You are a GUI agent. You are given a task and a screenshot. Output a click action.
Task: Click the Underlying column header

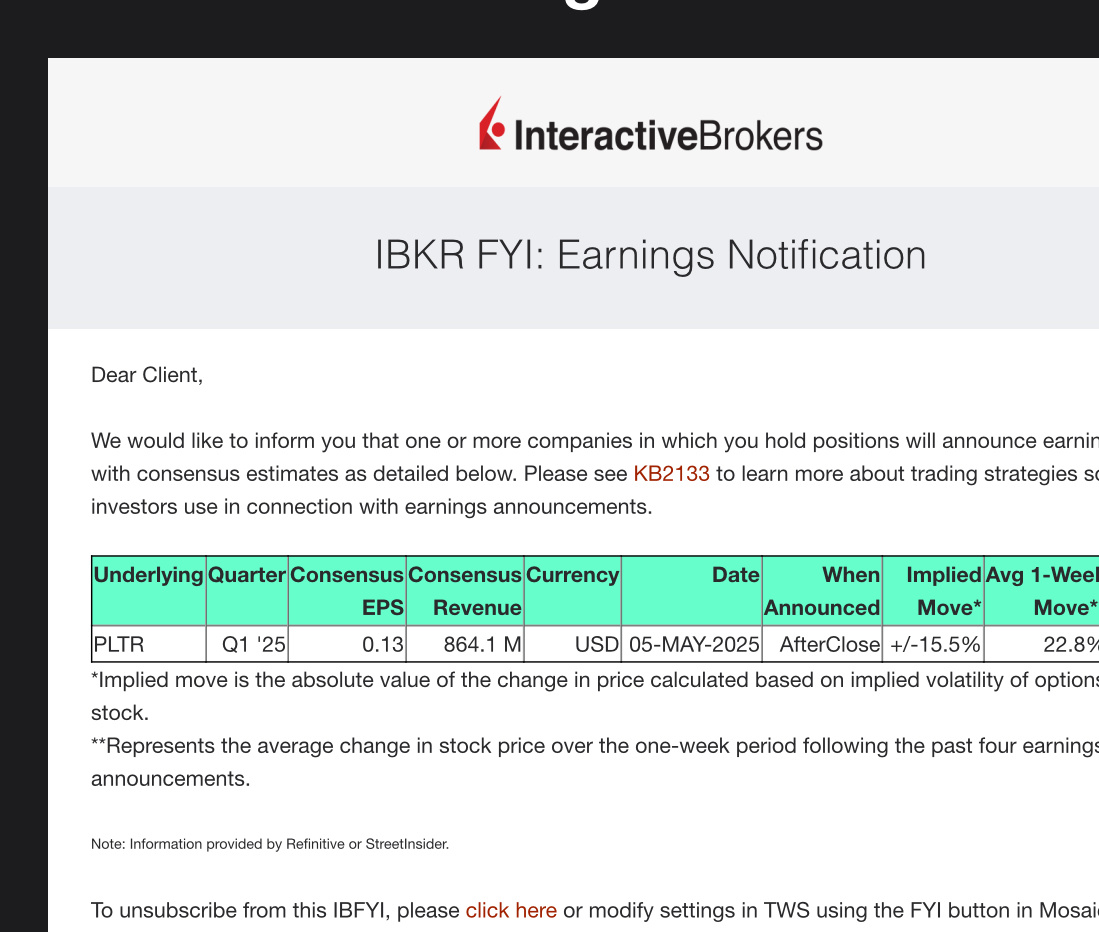(149, 591)
